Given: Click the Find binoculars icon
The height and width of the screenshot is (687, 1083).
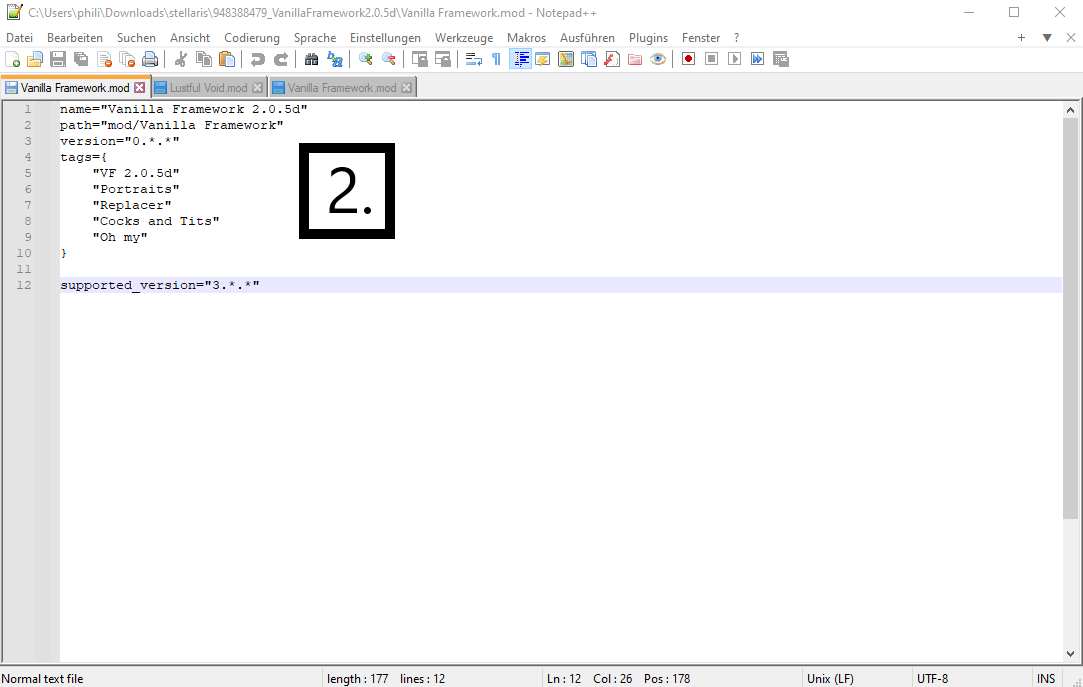Looking at the screenshot, I should click(312, 59).
